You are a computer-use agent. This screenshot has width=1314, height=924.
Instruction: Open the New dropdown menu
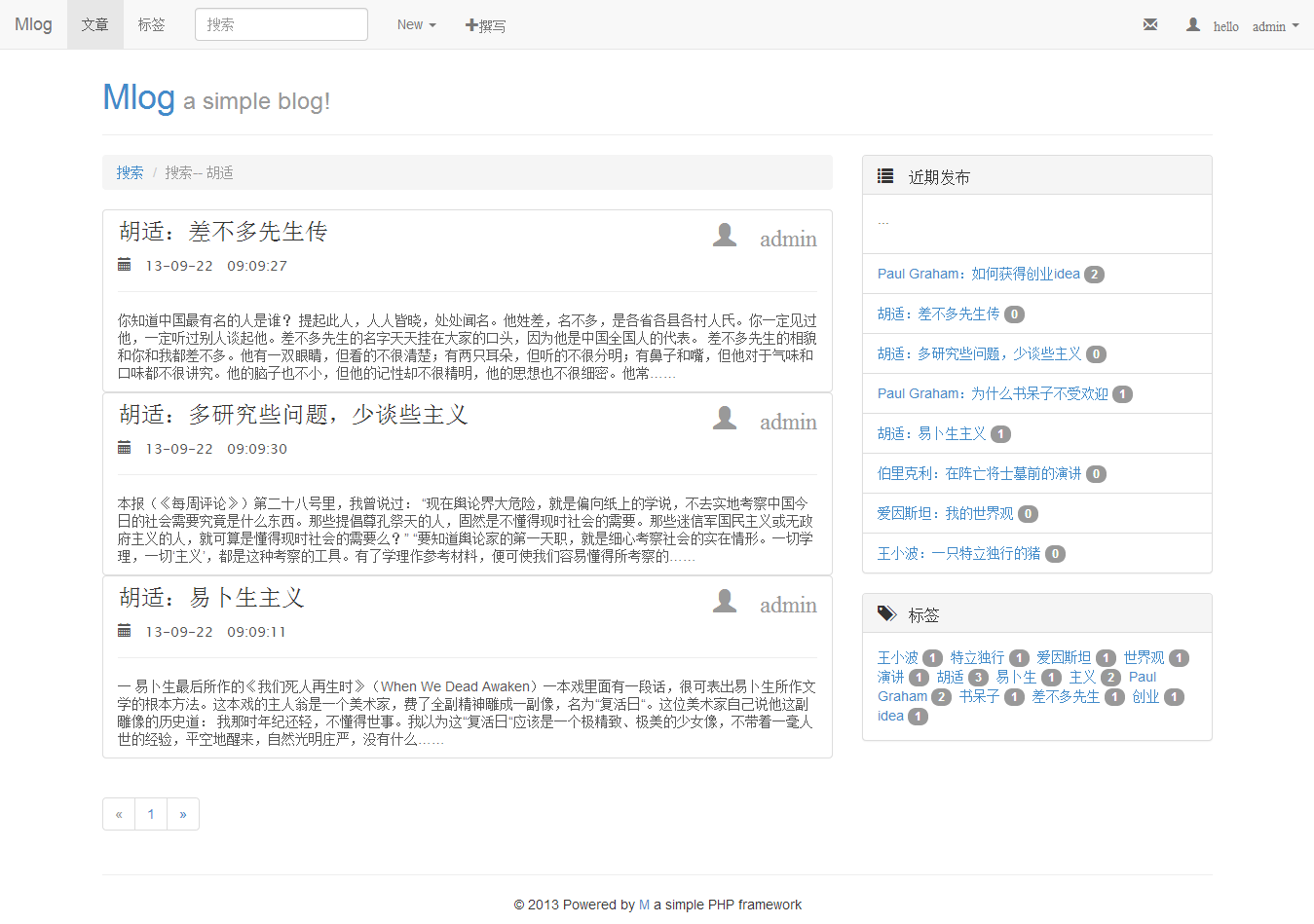tap(416, 24)
